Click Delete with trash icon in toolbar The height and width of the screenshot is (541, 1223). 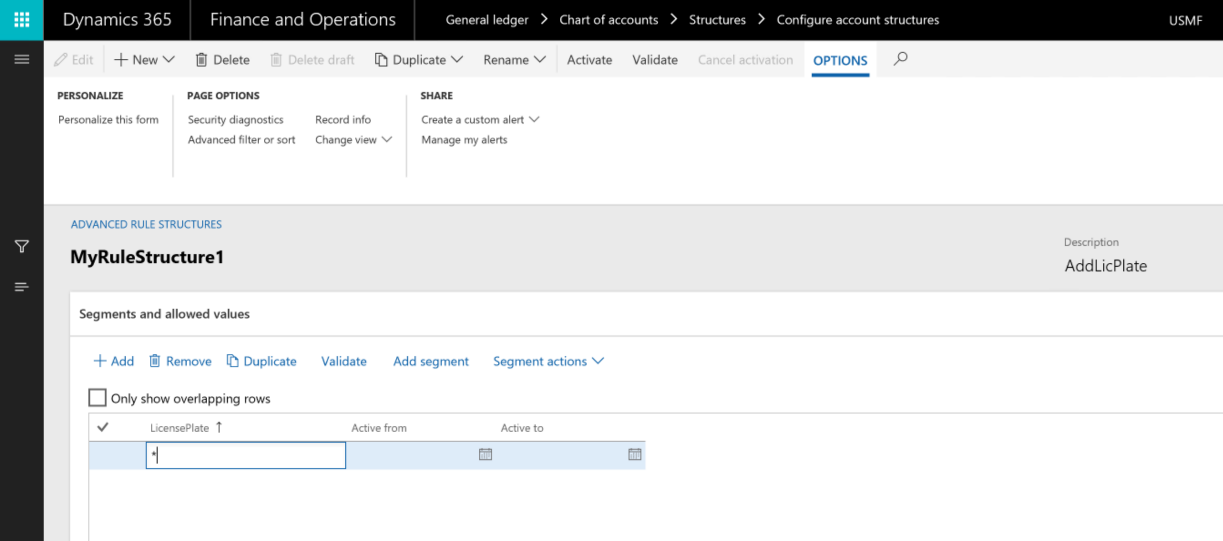tap(222, 60)
